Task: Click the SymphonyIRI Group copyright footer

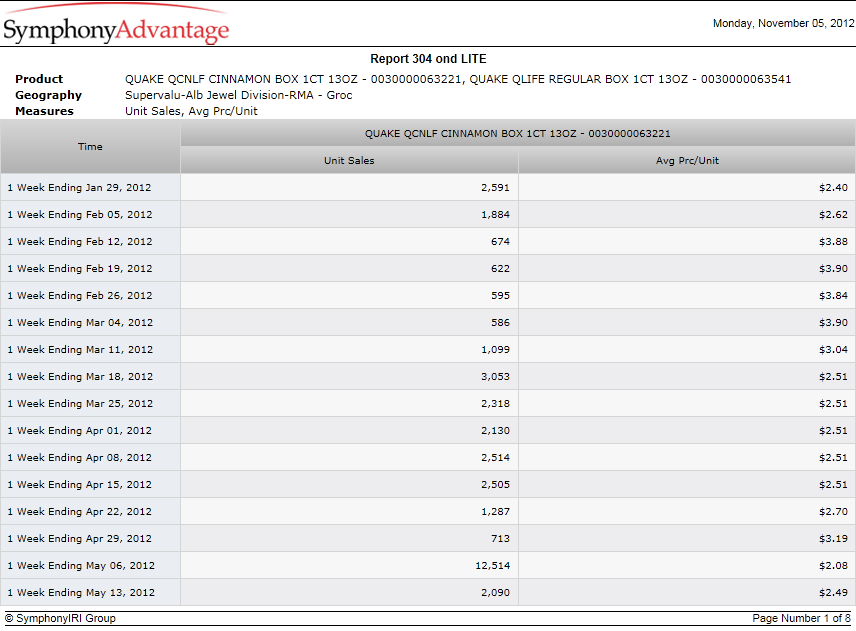Action: (60, 618)
